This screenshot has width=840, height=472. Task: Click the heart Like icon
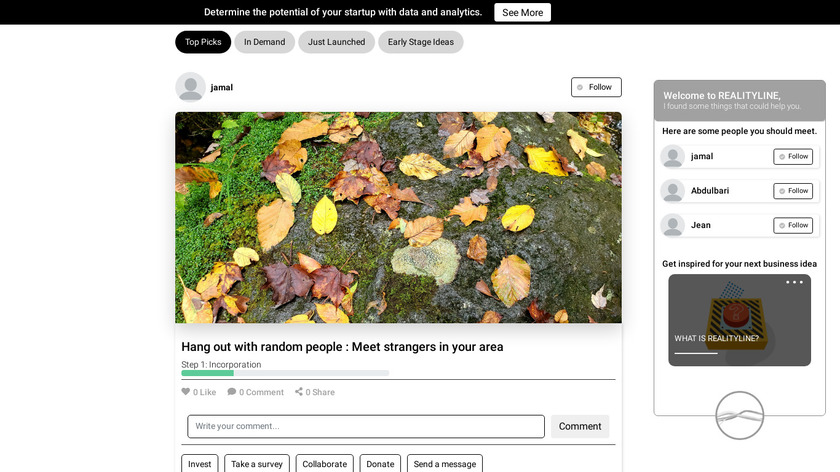185,392
